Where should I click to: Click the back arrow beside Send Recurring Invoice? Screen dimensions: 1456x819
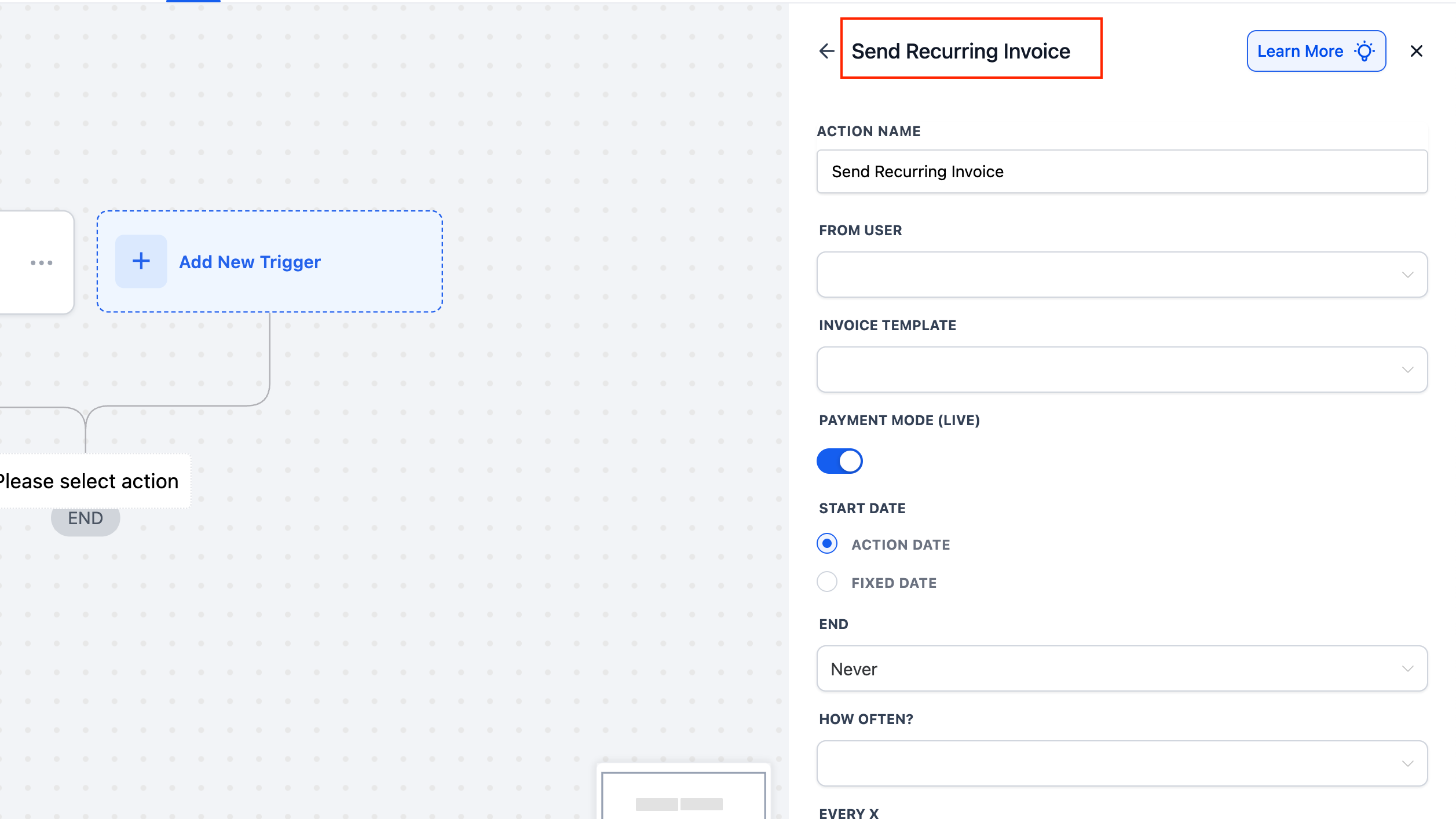click(x=826, y=51)
